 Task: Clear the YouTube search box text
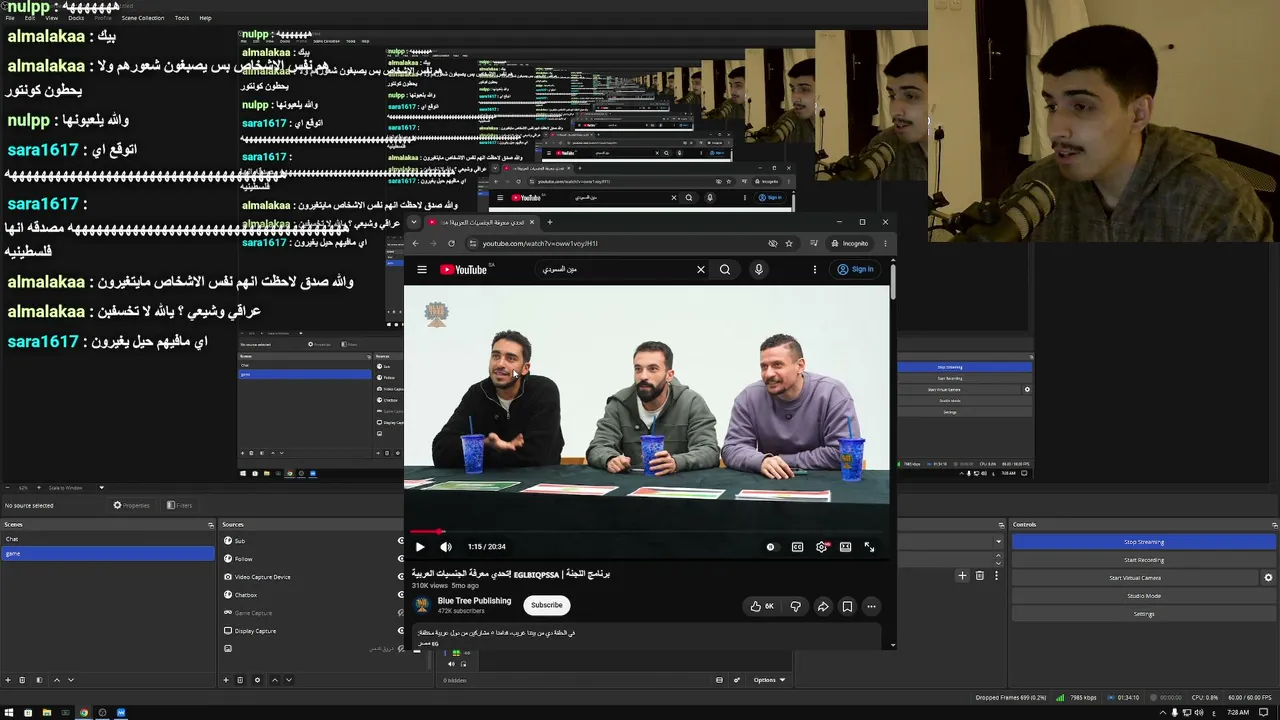pos(701,269)
